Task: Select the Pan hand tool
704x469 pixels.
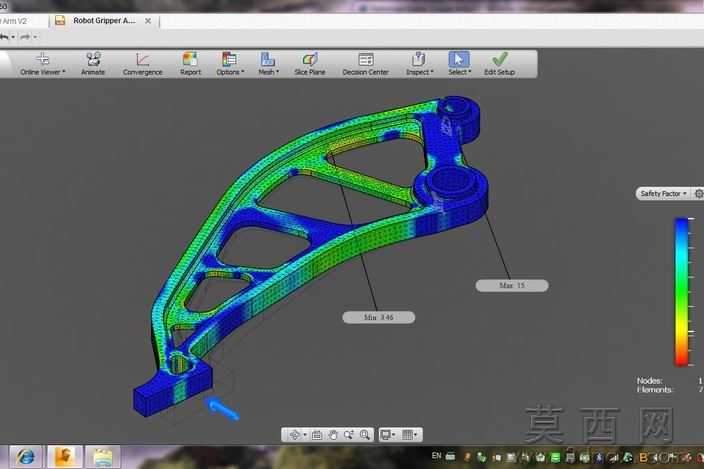Action: coord(333,434)
